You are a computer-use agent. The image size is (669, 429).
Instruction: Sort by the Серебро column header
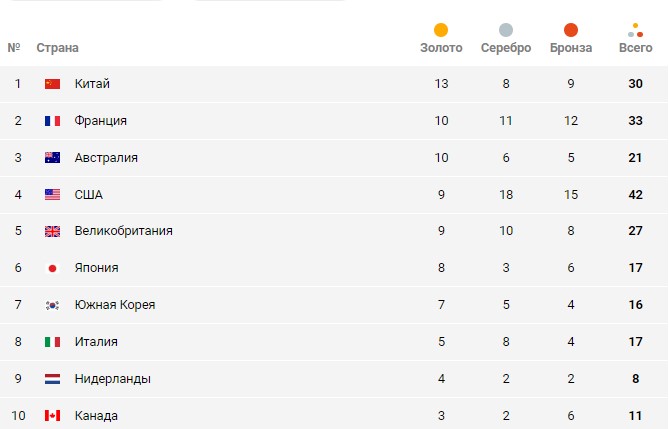tap(506, 48)
